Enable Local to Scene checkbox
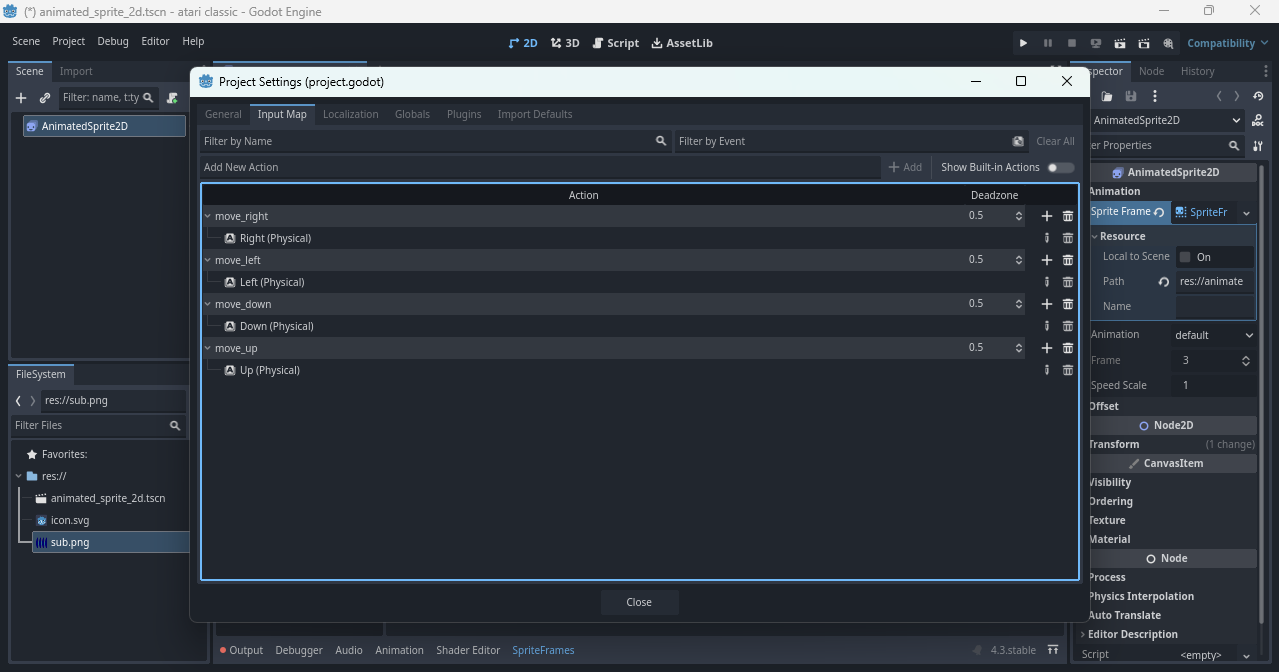This screenshot has width=1279, height=672. 1186,257
